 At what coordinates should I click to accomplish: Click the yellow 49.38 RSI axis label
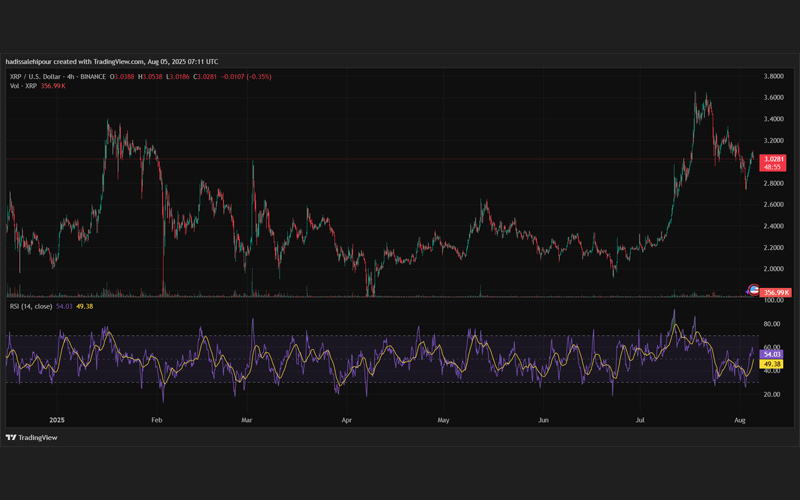[x=771, y=364]
